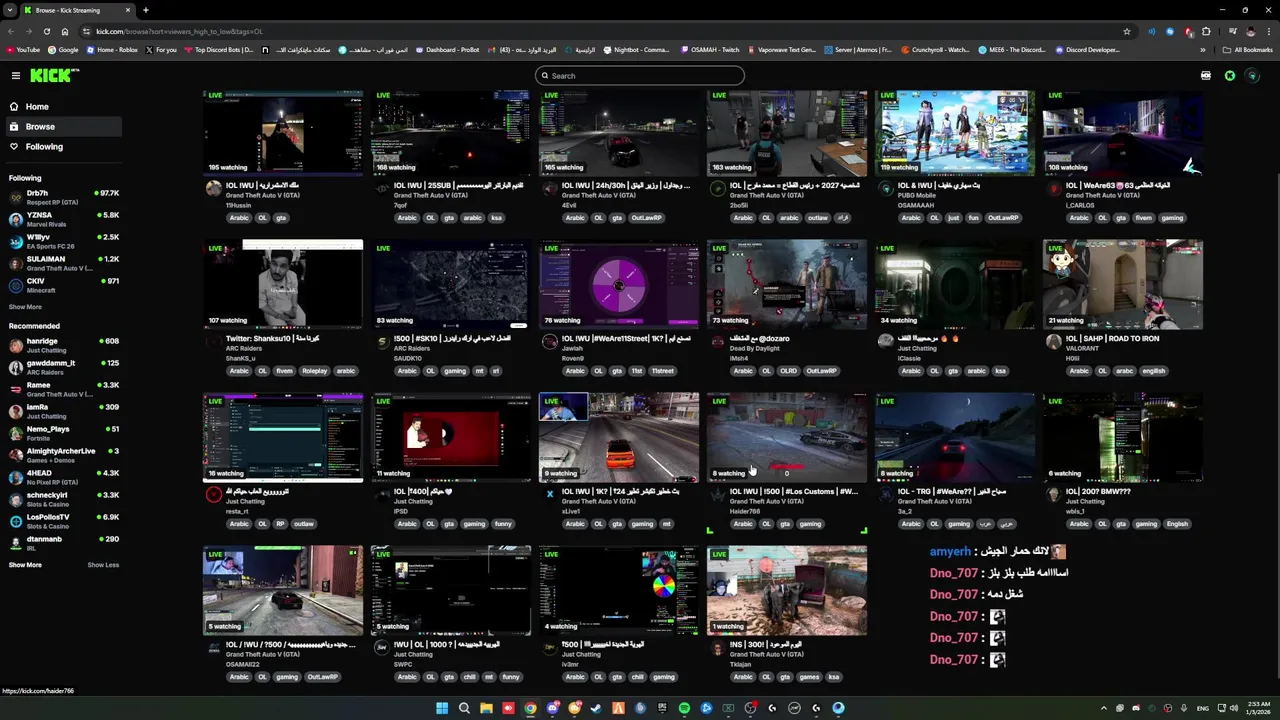Image resolution: width=1280 pixels, height=720 pixels.
Task: Open LosPollosTV recommended channel
Action: click(x=62, y=521)
